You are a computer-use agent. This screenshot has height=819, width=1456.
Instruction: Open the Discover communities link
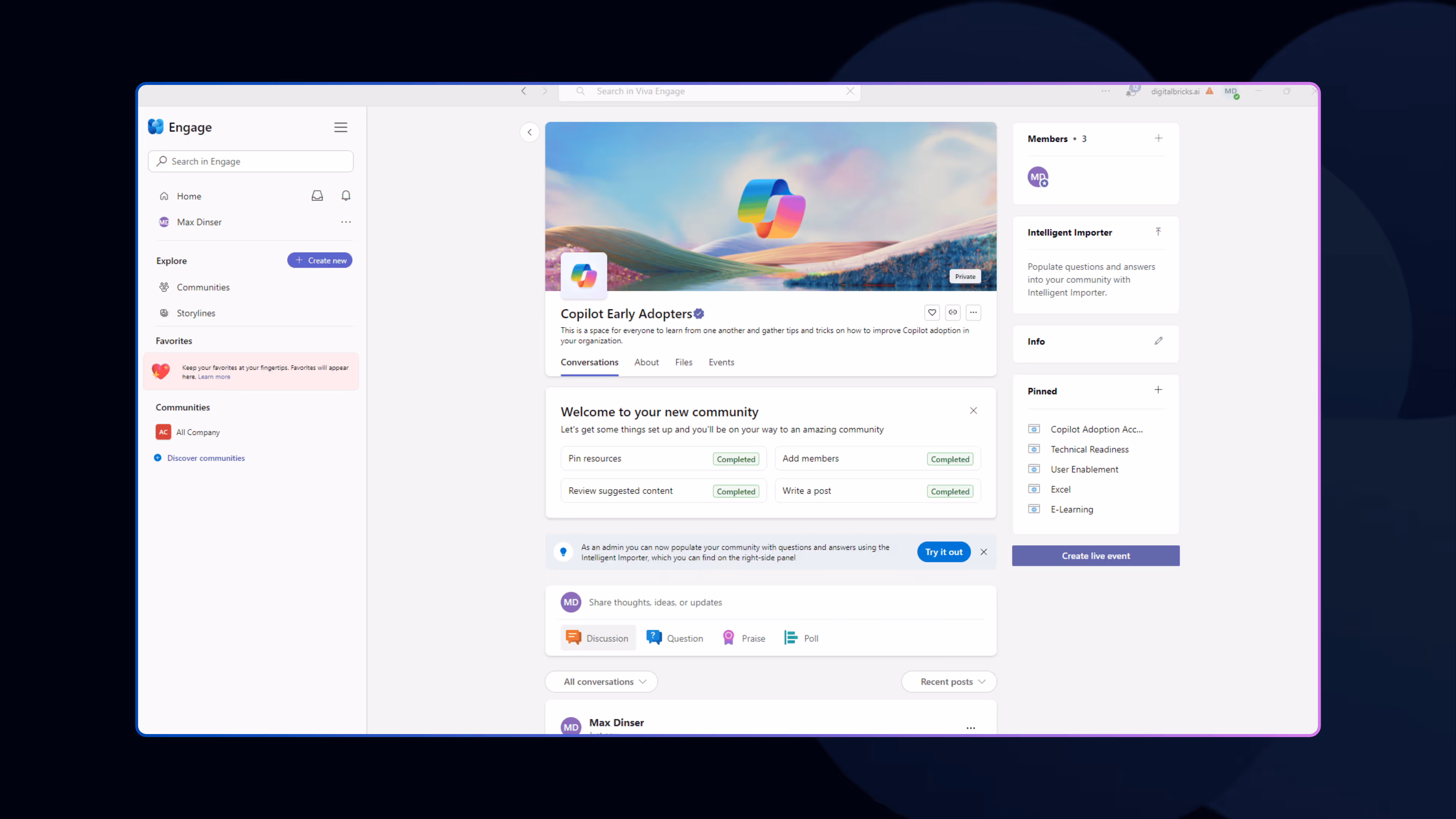[x=206, y=458]
